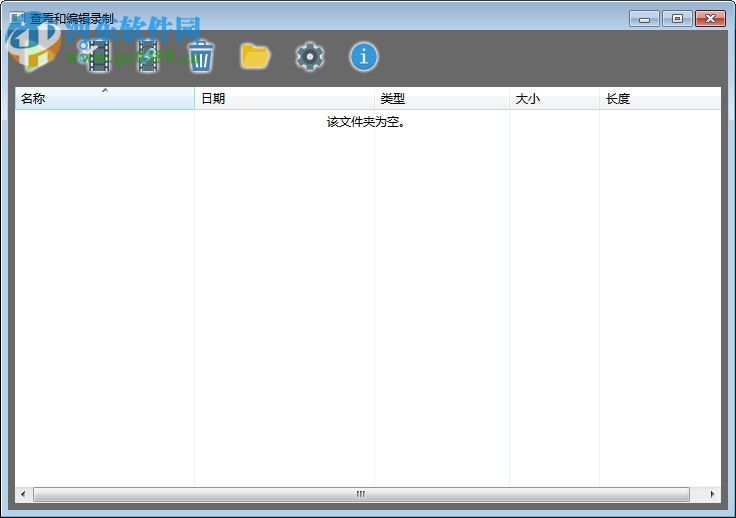Click the horizontal scrollbar thumb
This screenshot has height=518, width=736.
[x=361, y=494]
